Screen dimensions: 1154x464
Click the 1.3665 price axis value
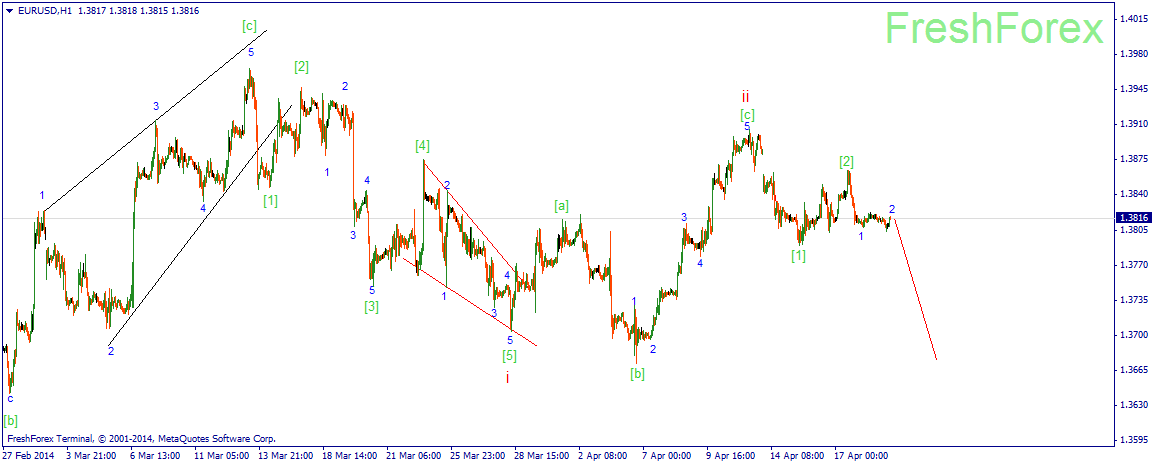pyautogui.click(x=1133, y=370)
